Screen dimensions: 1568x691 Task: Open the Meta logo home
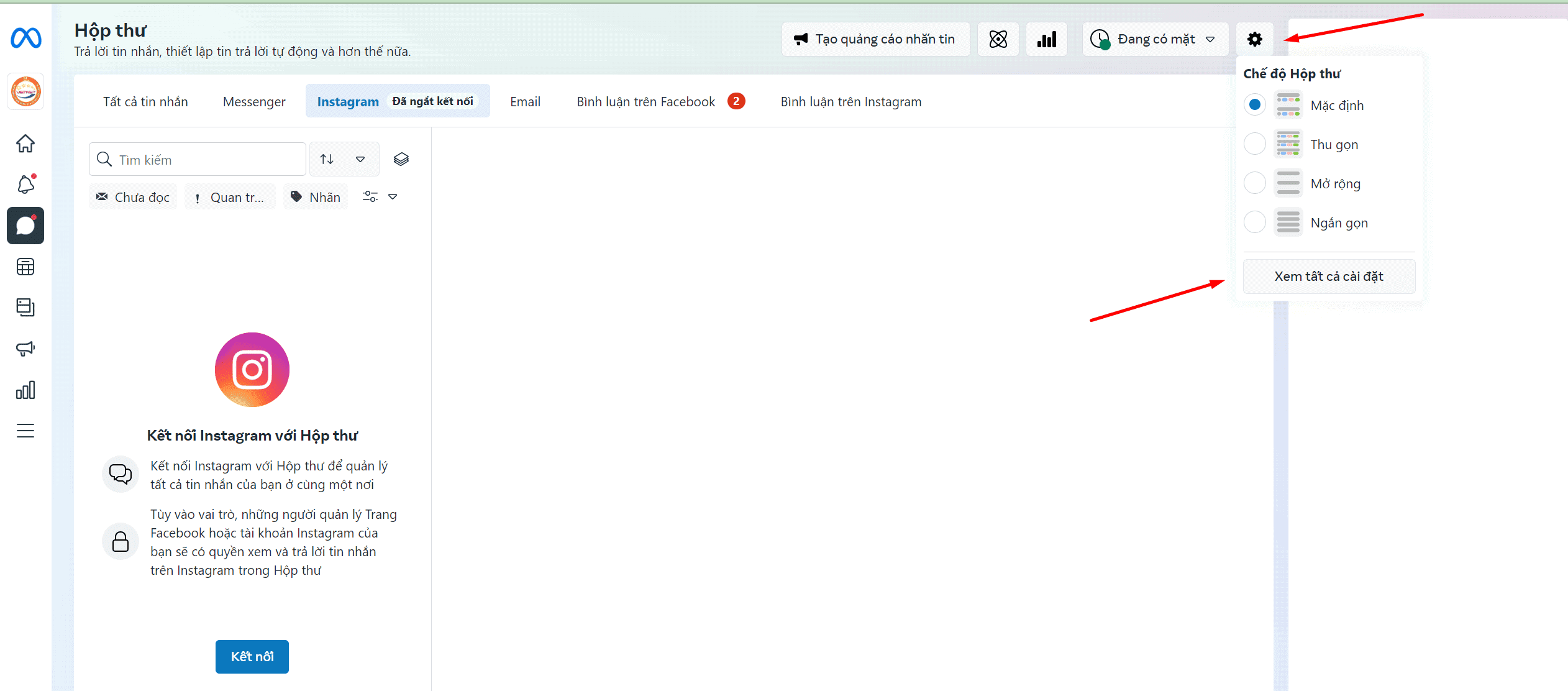[26, 38]
